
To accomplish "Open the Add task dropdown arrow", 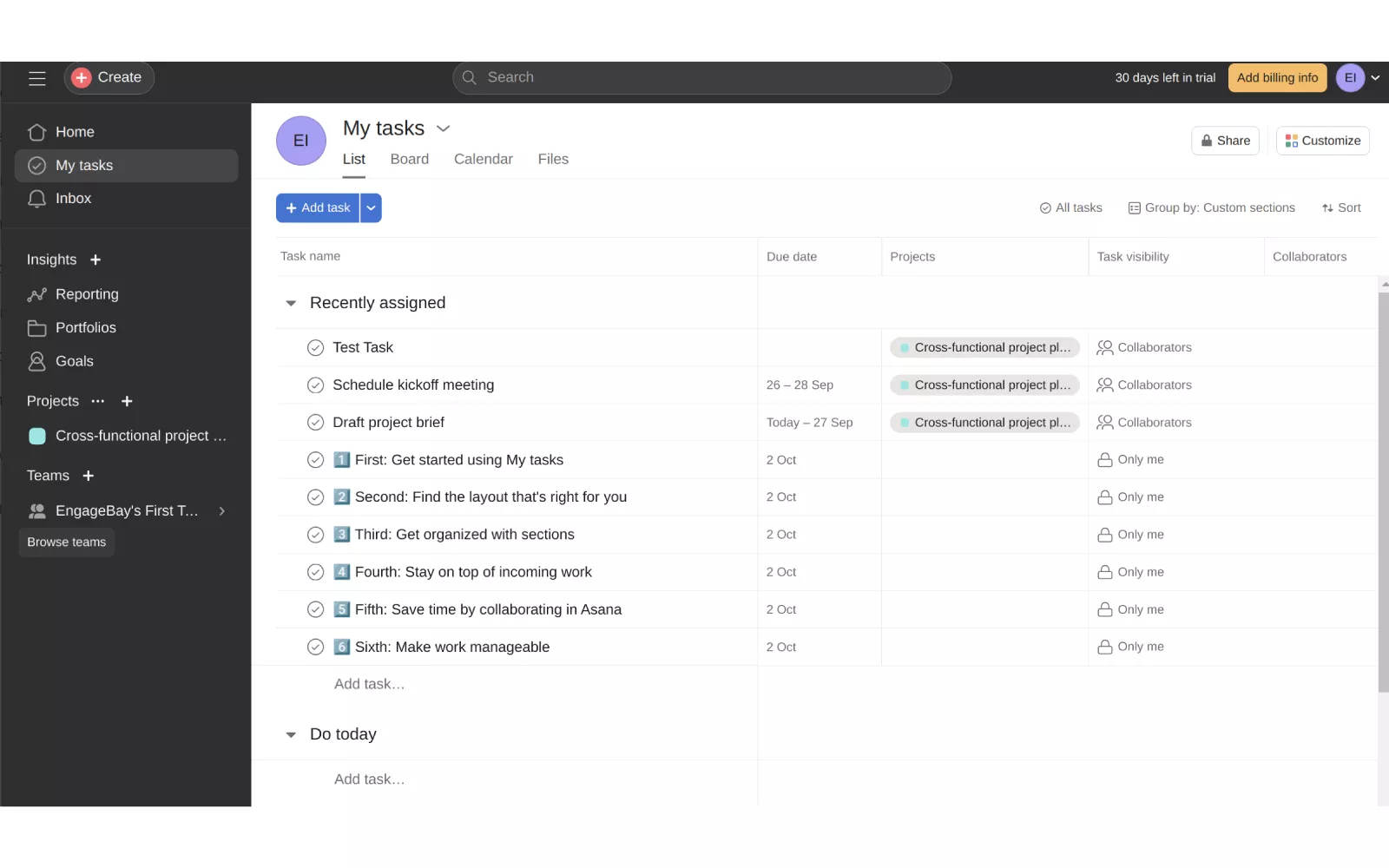I will coord(371,208).
